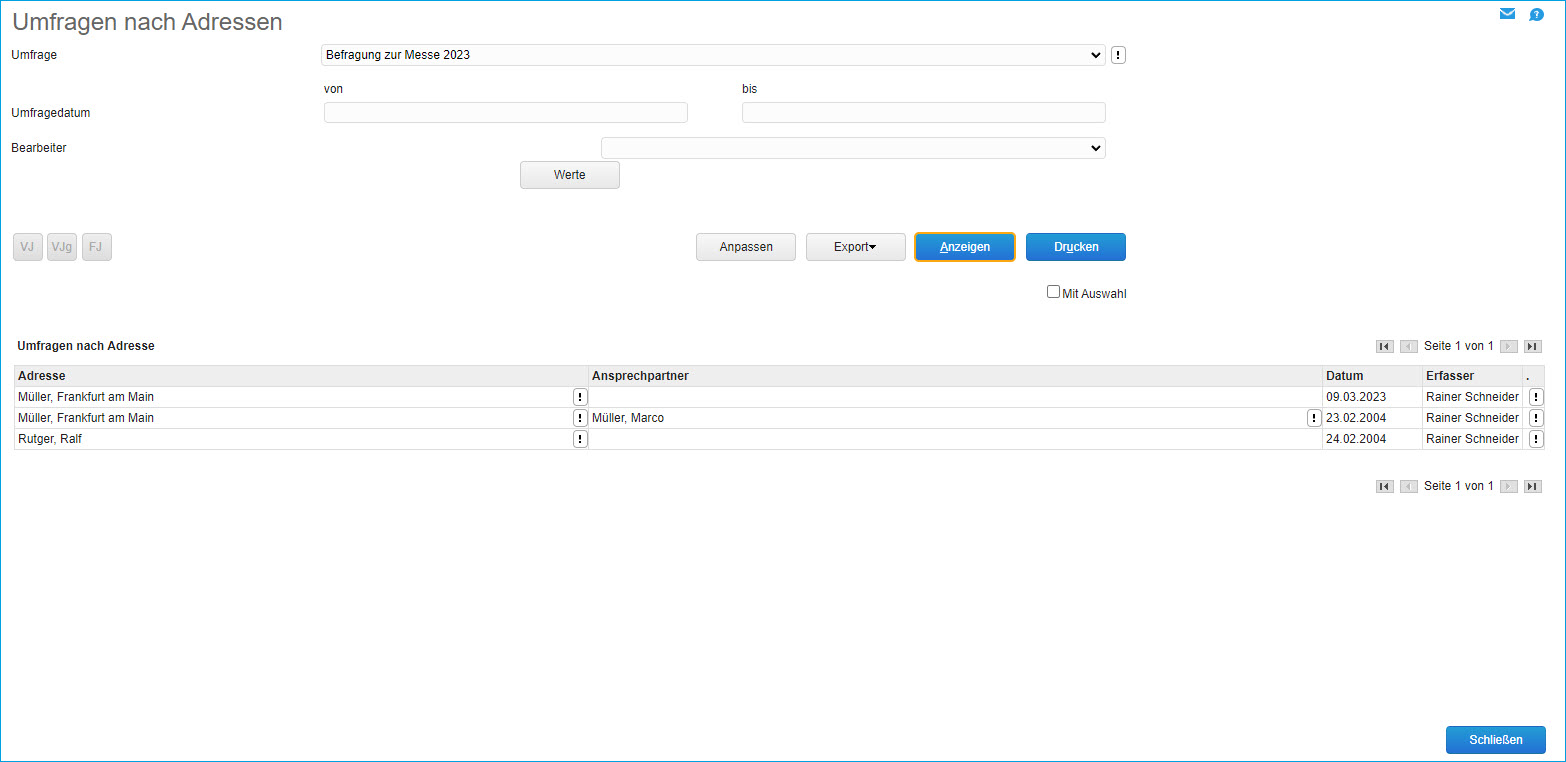Open the Bearbeiter dropdown list
This screenshot has height=762, width=1566.
853,148
